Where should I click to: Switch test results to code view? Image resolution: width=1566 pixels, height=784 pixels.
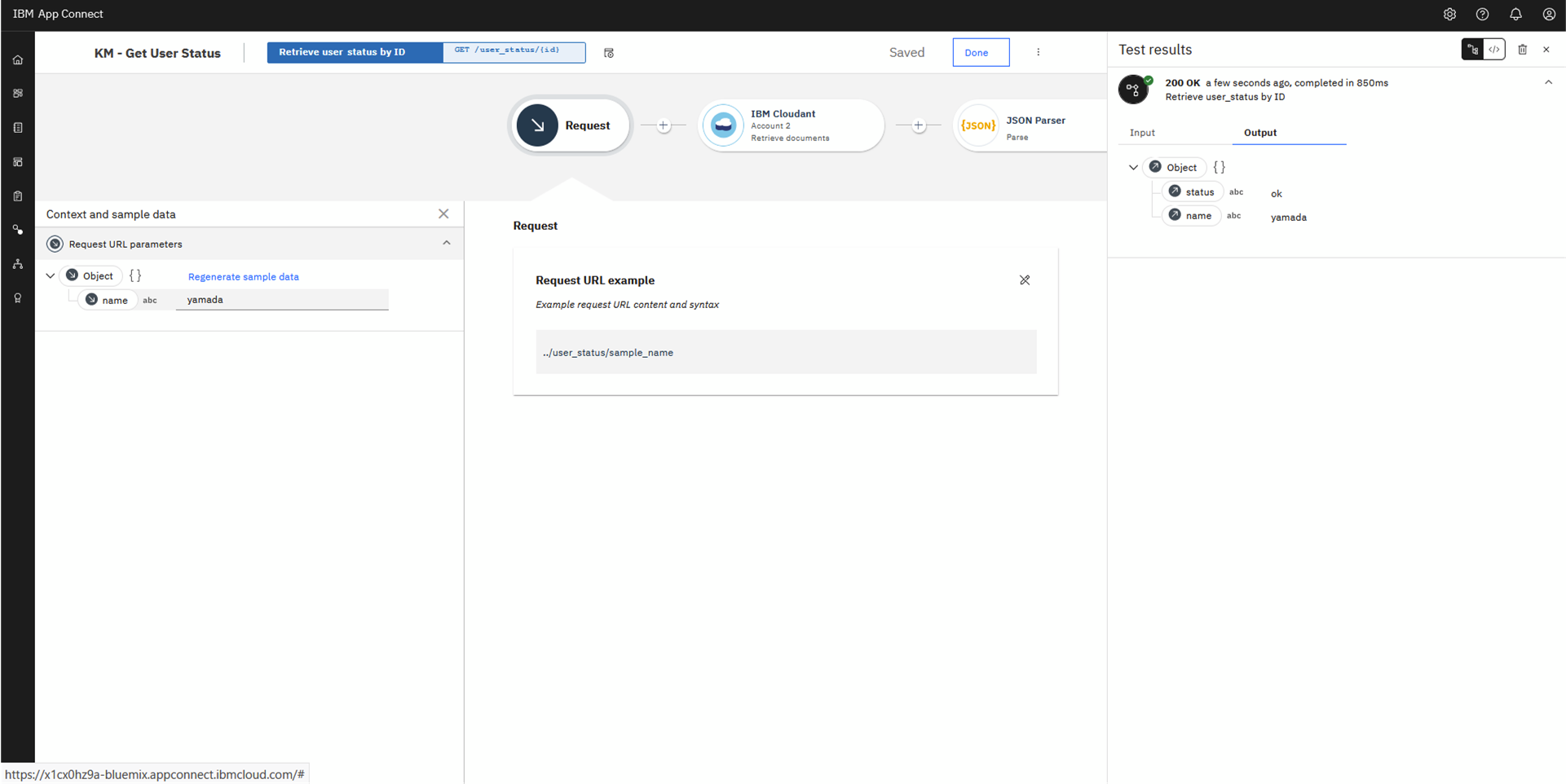coord(1494,50)
